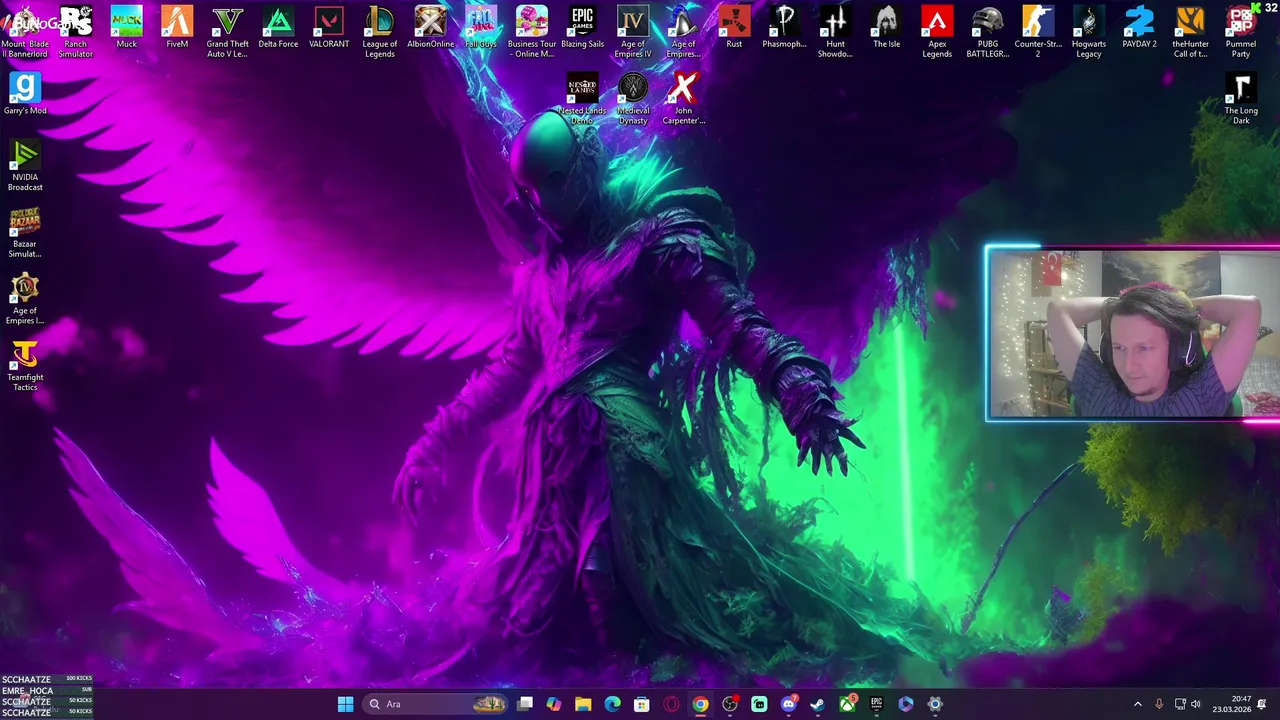Launch Nested Lands Demo shortcut
This screenshot has height=720, width=1280.
coord(582,99)
